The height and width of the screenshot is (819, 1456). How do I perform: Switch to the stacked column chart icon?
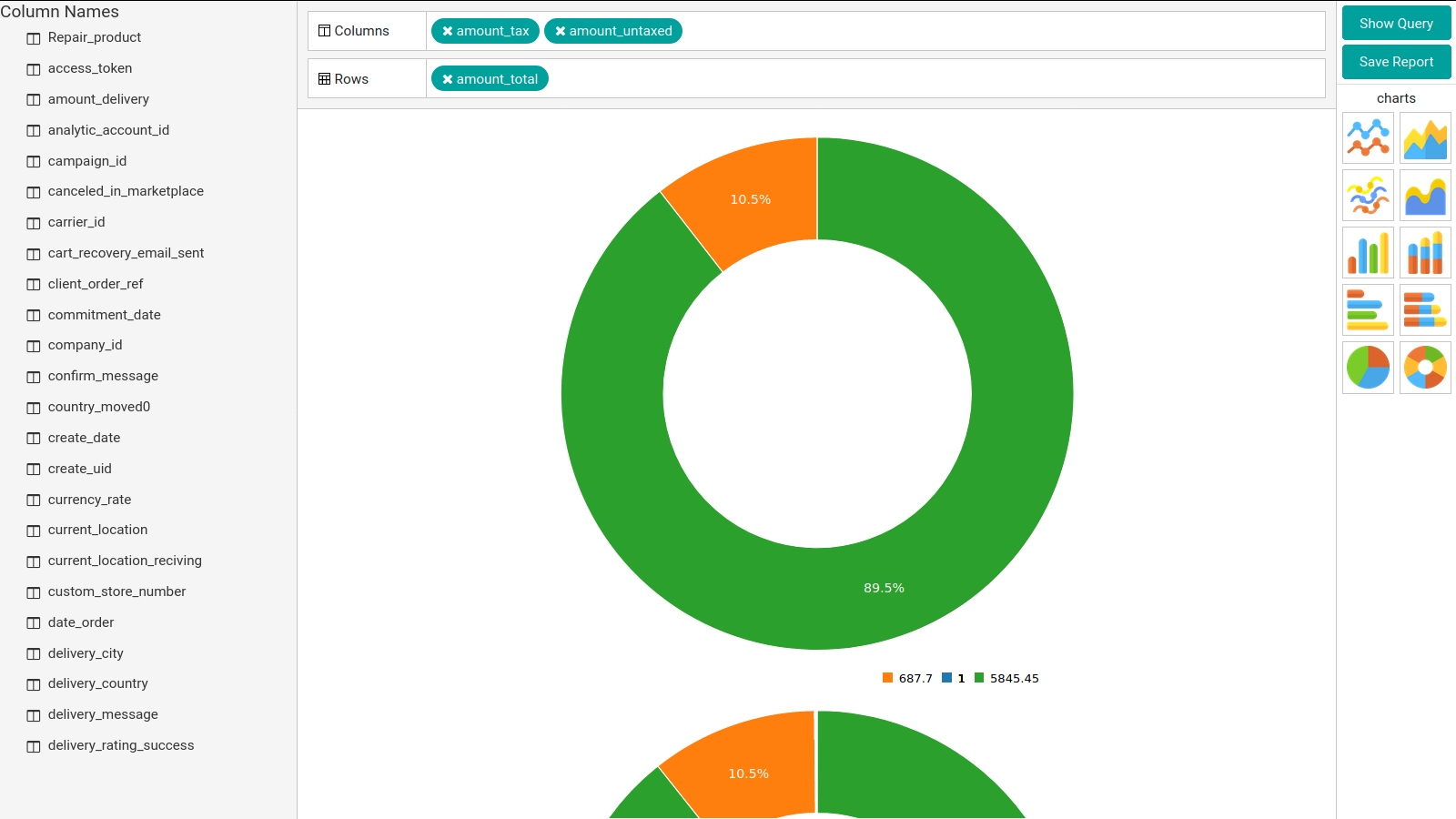[x=1425, y=253]
